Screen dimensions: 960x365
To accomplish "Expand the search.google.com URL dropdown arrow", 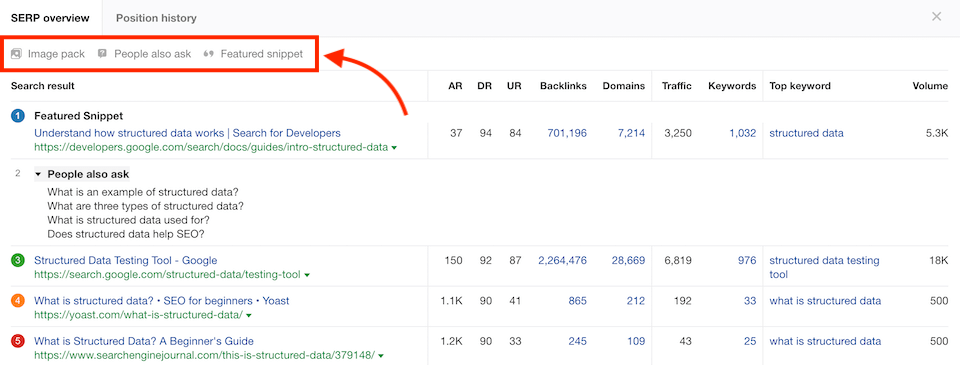I will [307, 276].
